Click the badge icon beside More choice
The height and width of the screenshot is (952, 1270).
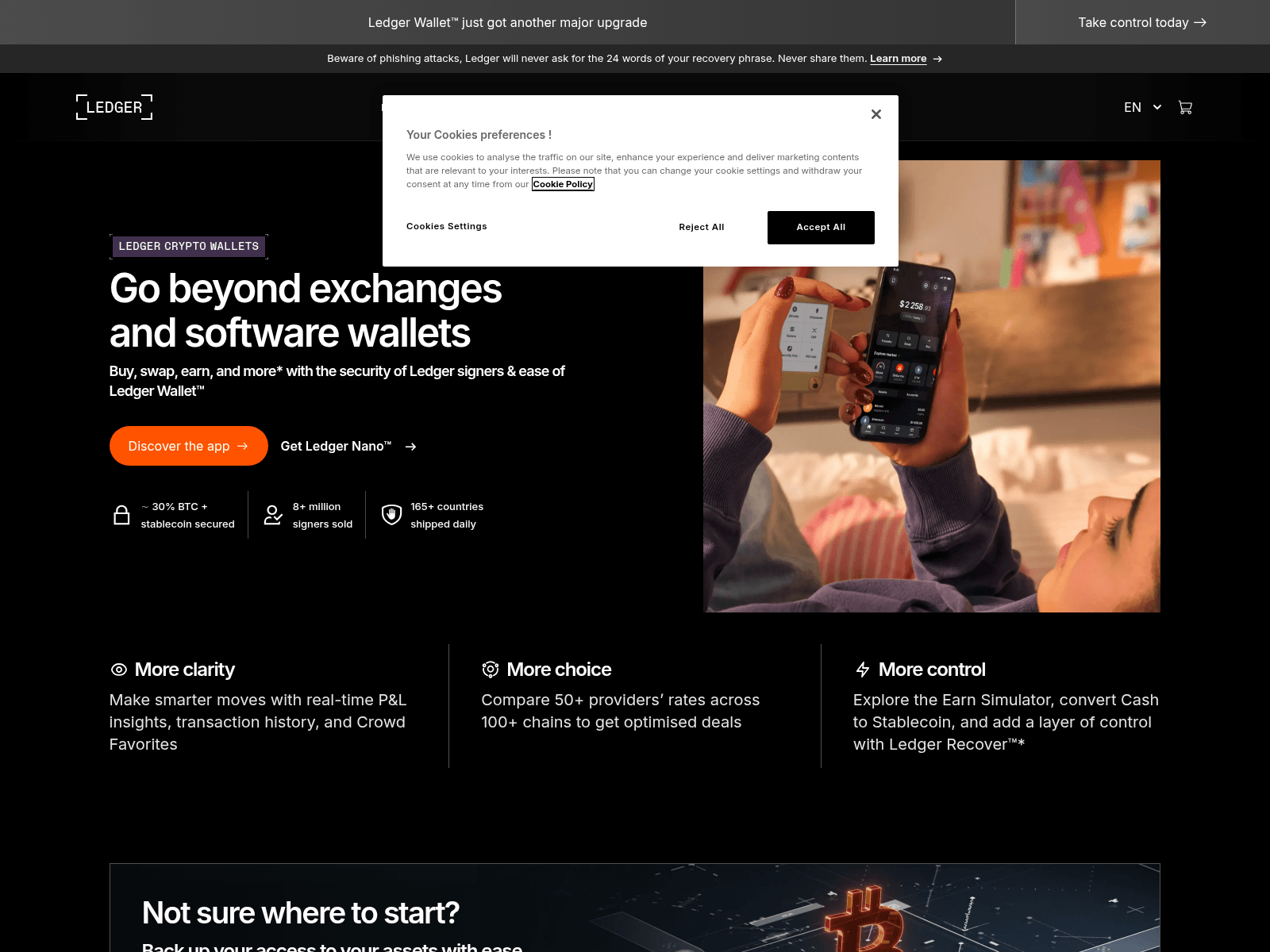click(x=491, y=670)
